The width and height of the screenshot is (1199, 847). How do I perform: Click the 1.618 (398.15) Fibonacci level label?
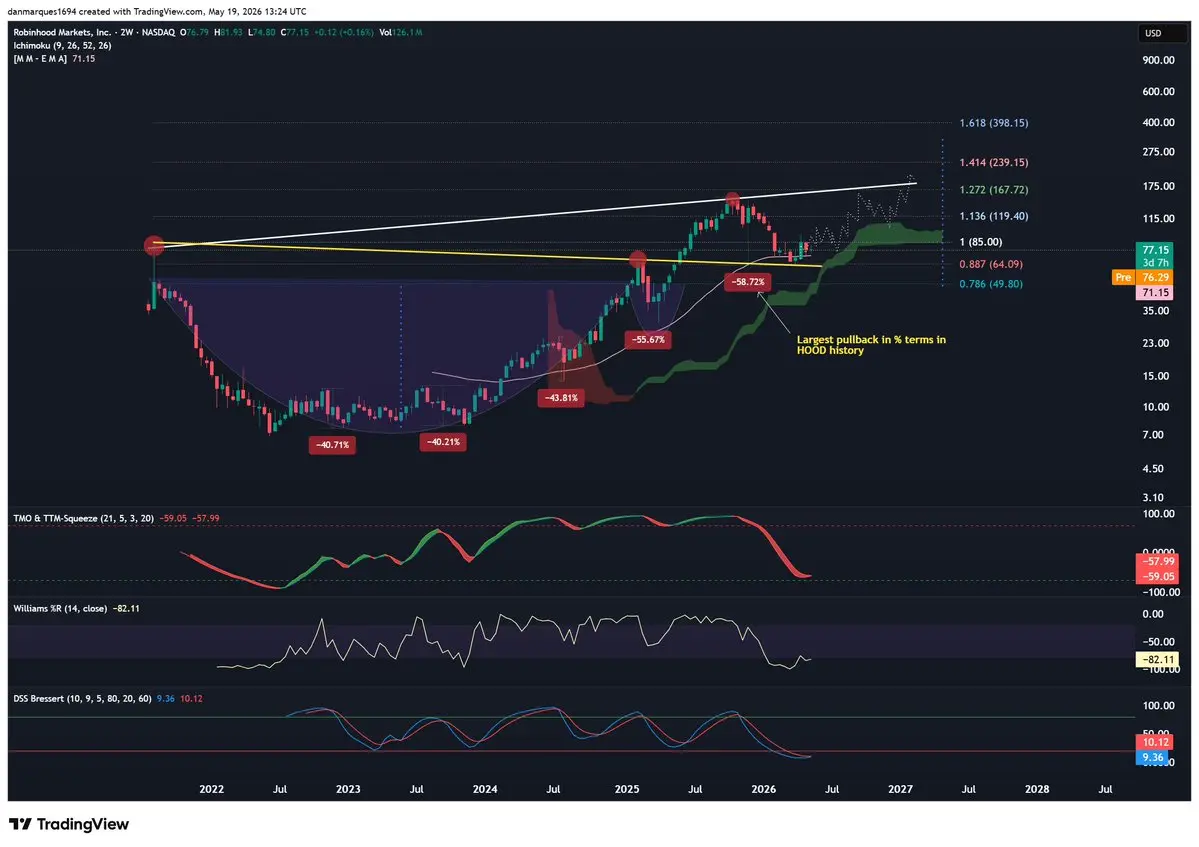994,122
